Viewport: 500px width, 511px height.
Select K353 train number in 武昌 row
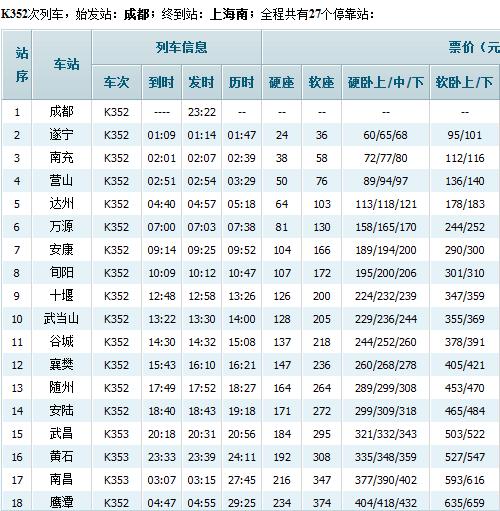point(116,434)
